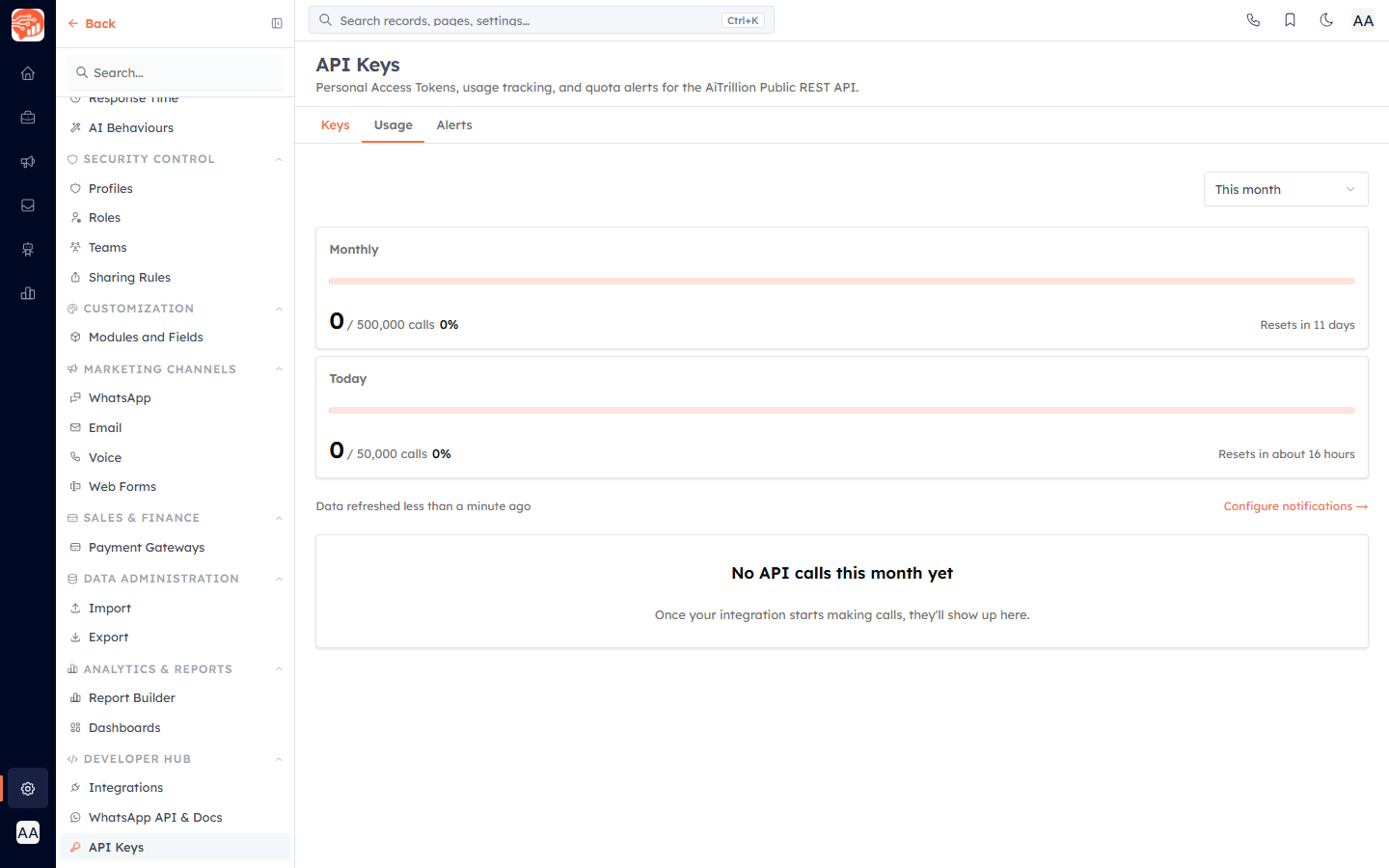Collapse the Developer Hub section

279,759
